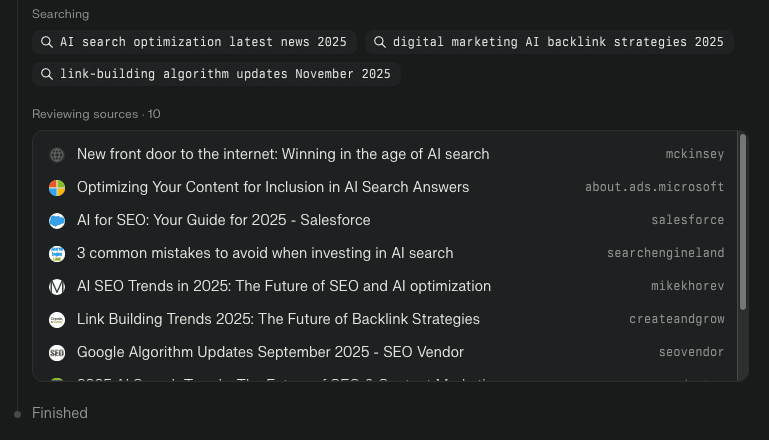Screen dimensions: 769x440
Task: Open 'AI SEO Trends in 2025' result
Action: point(284,287)
